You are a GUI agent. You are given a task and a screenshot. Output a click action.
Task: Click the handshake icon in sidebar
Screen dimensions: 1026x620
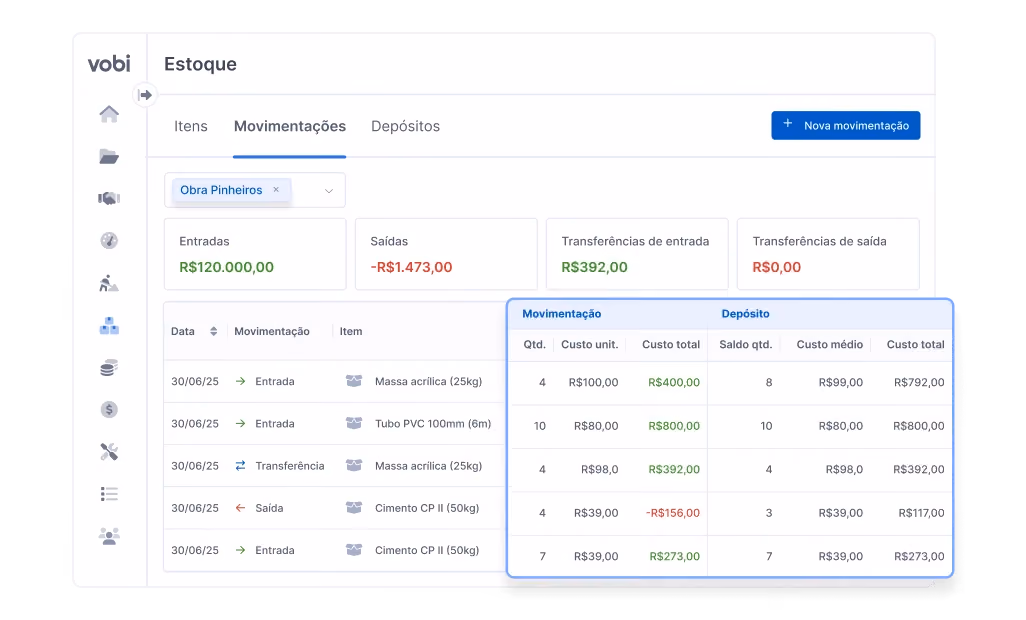click(109, 198)
